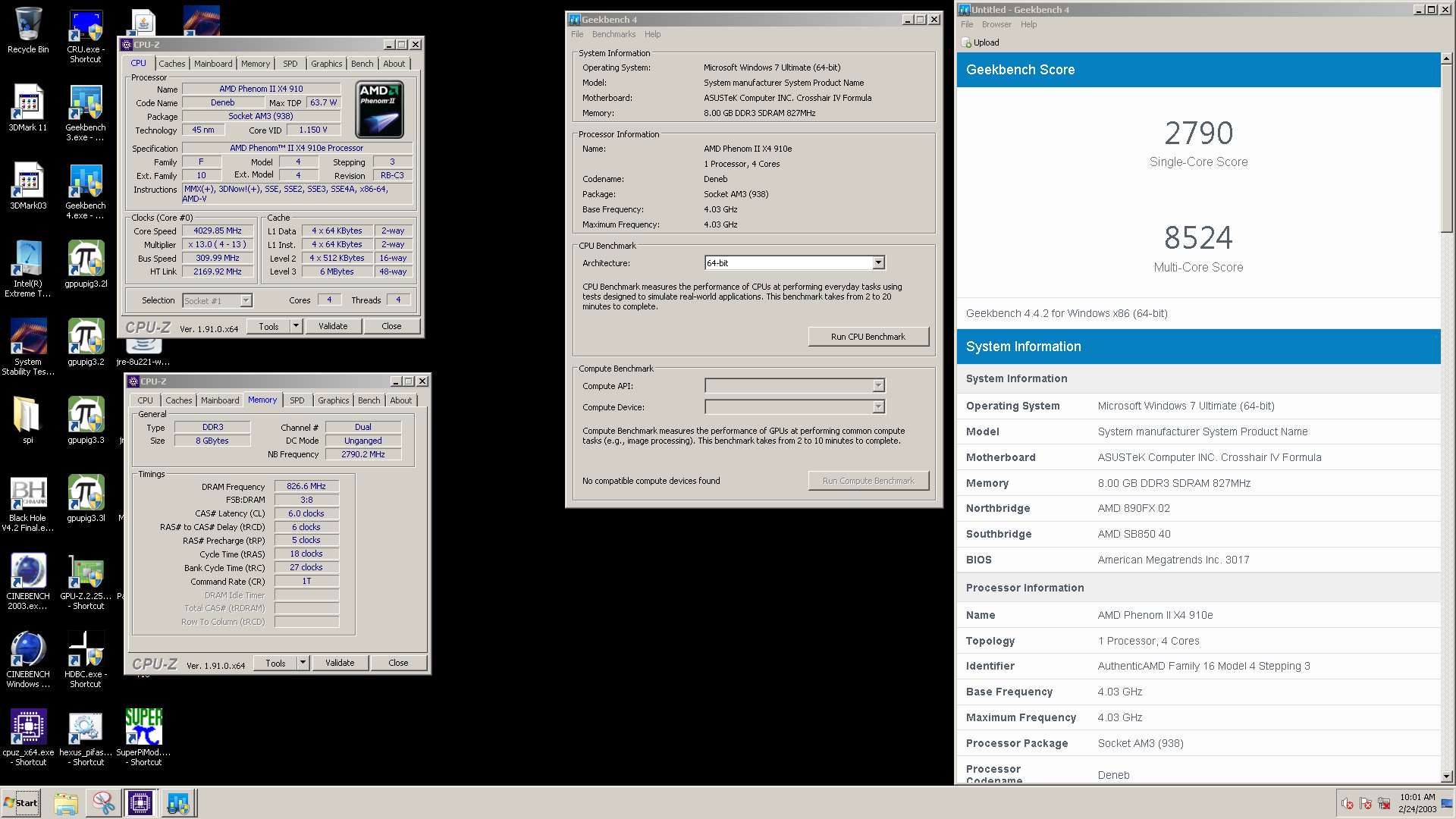Screen dimensions: 1456x819
Task: Click Tools button in top CPU-Z window
Action: coord(268,326)
